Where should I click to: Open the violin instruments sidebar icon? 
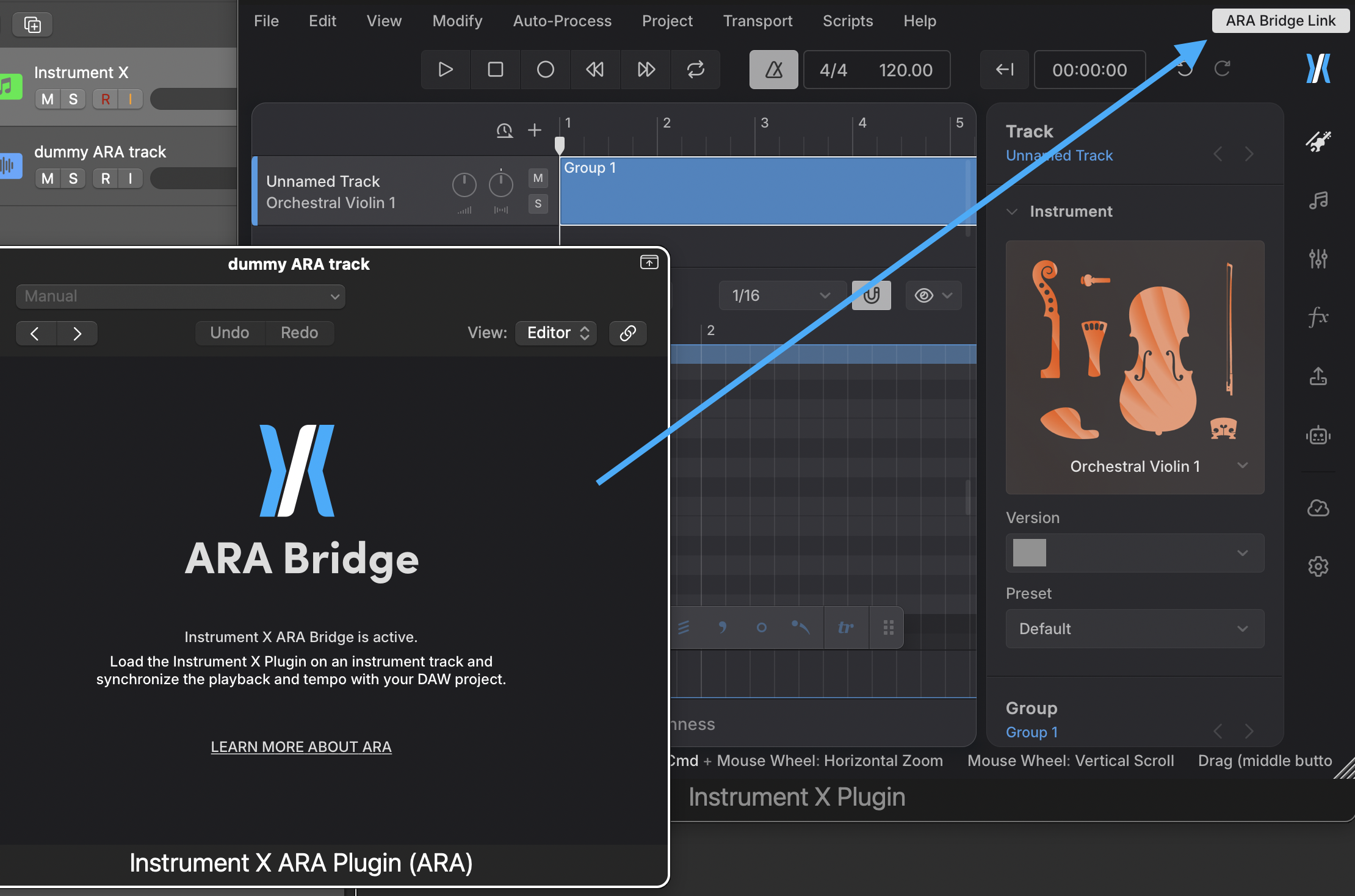point(1318,142)
